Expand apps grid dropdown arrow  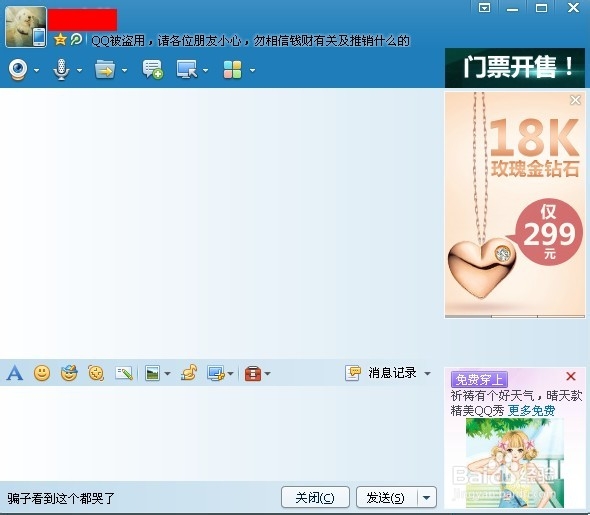point(252,70)
